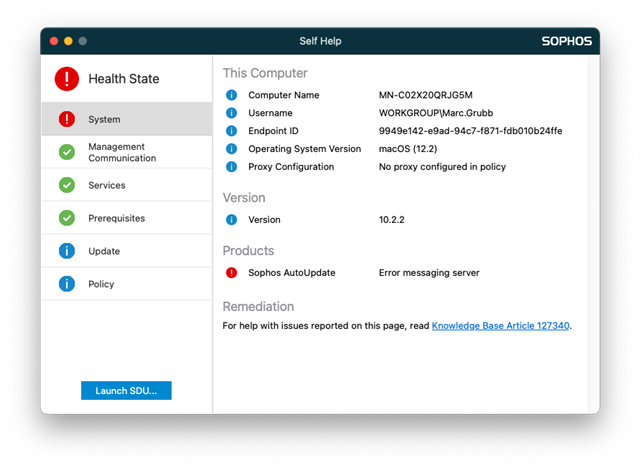Click the info icon next to Endpoint ID
This screenshot has height=467, width=640.
(x=232, y=131)
